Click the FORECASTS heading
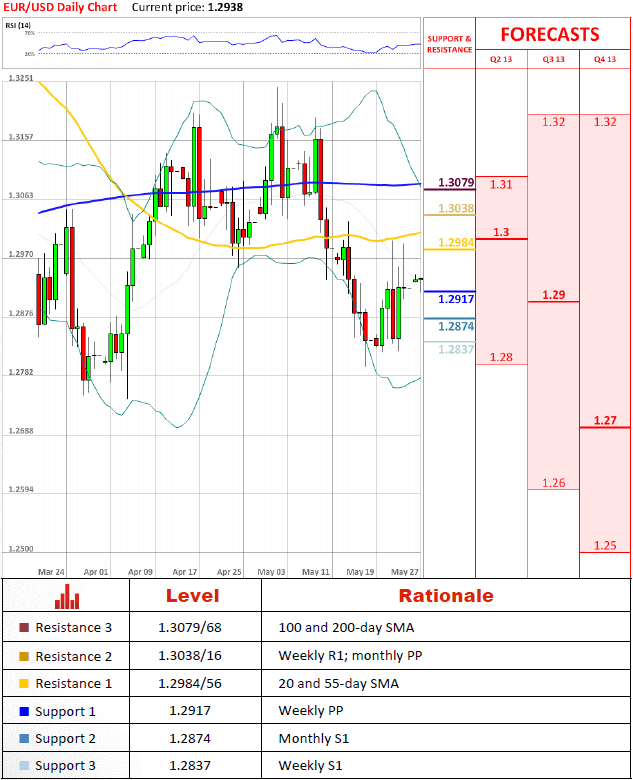 coord(550,34)
